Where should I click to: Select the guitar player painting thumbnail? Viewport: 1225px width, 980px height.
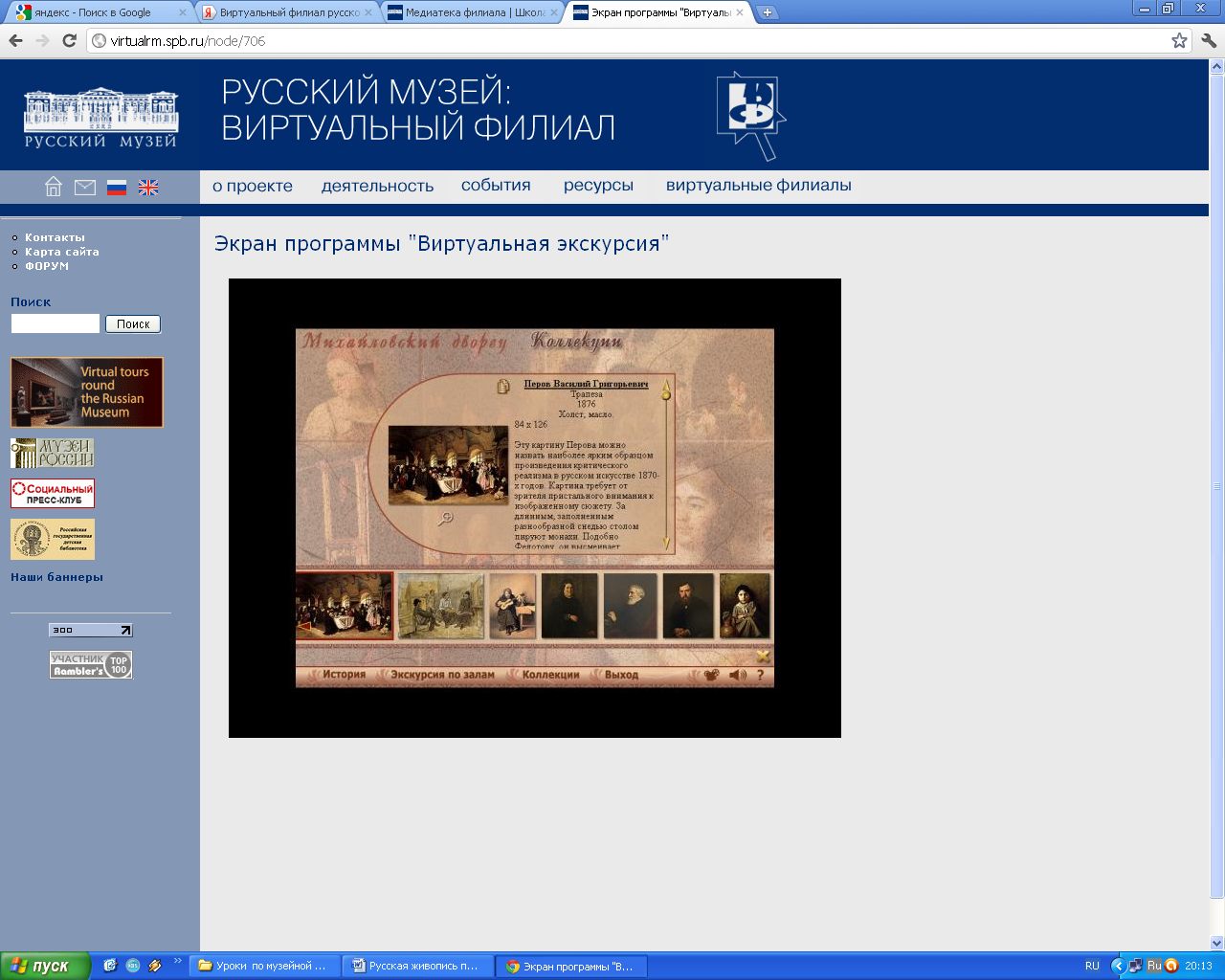(513, 606)
